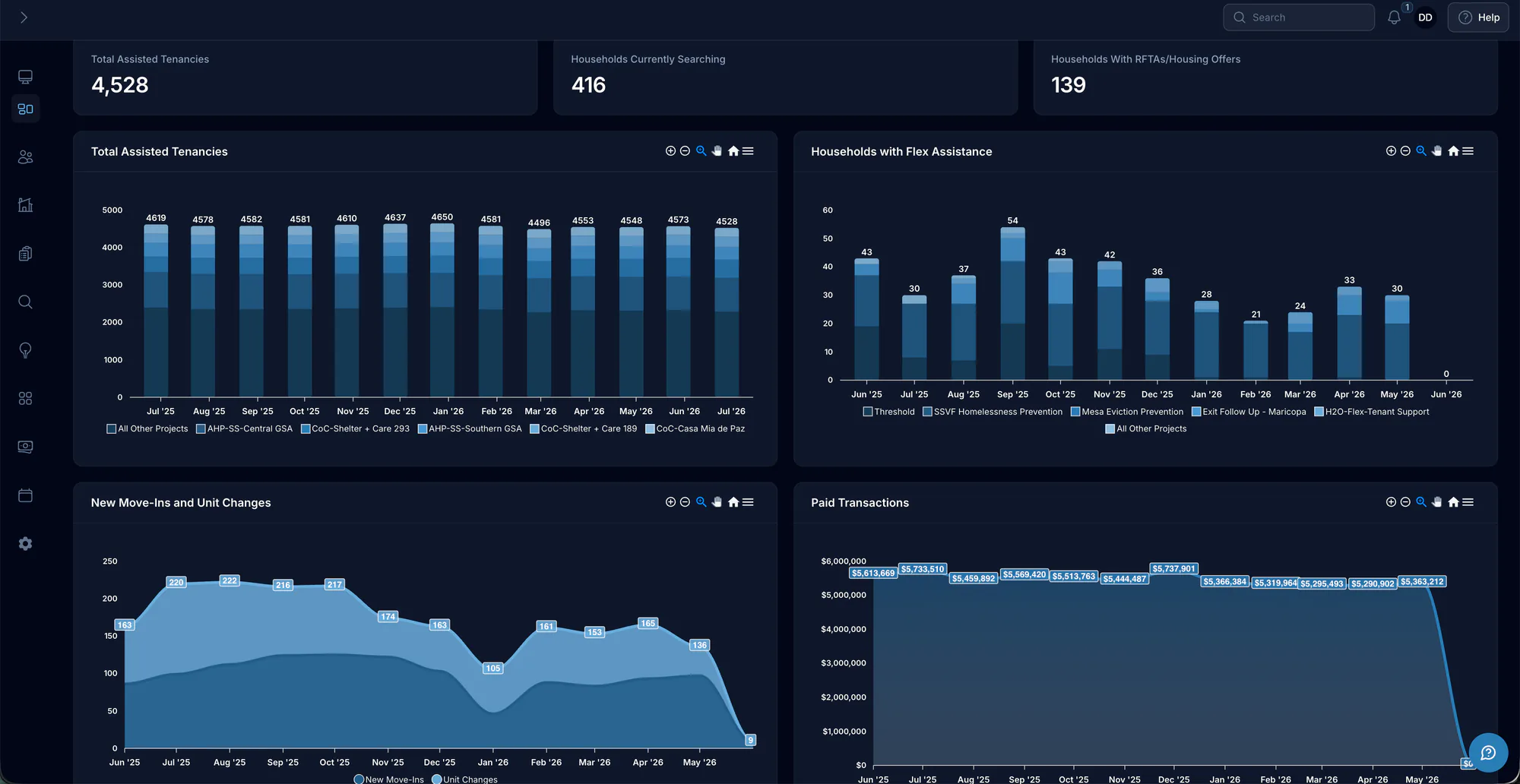The width and height of the screenshot is (1520, 784).
Task: Toggle the CoC-Shelter + Care 293 legend series
Action: point(355,428)
